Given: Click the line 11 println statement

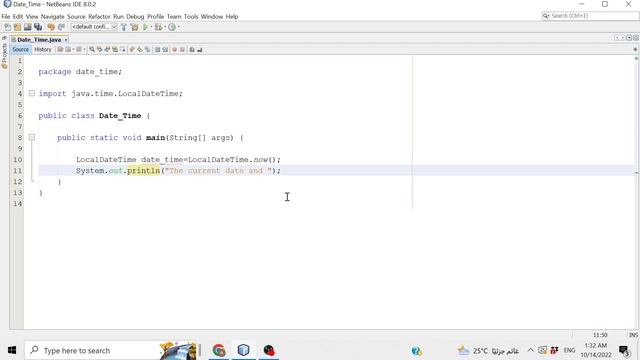Looking at the screenshot, I should click(178, 171).
